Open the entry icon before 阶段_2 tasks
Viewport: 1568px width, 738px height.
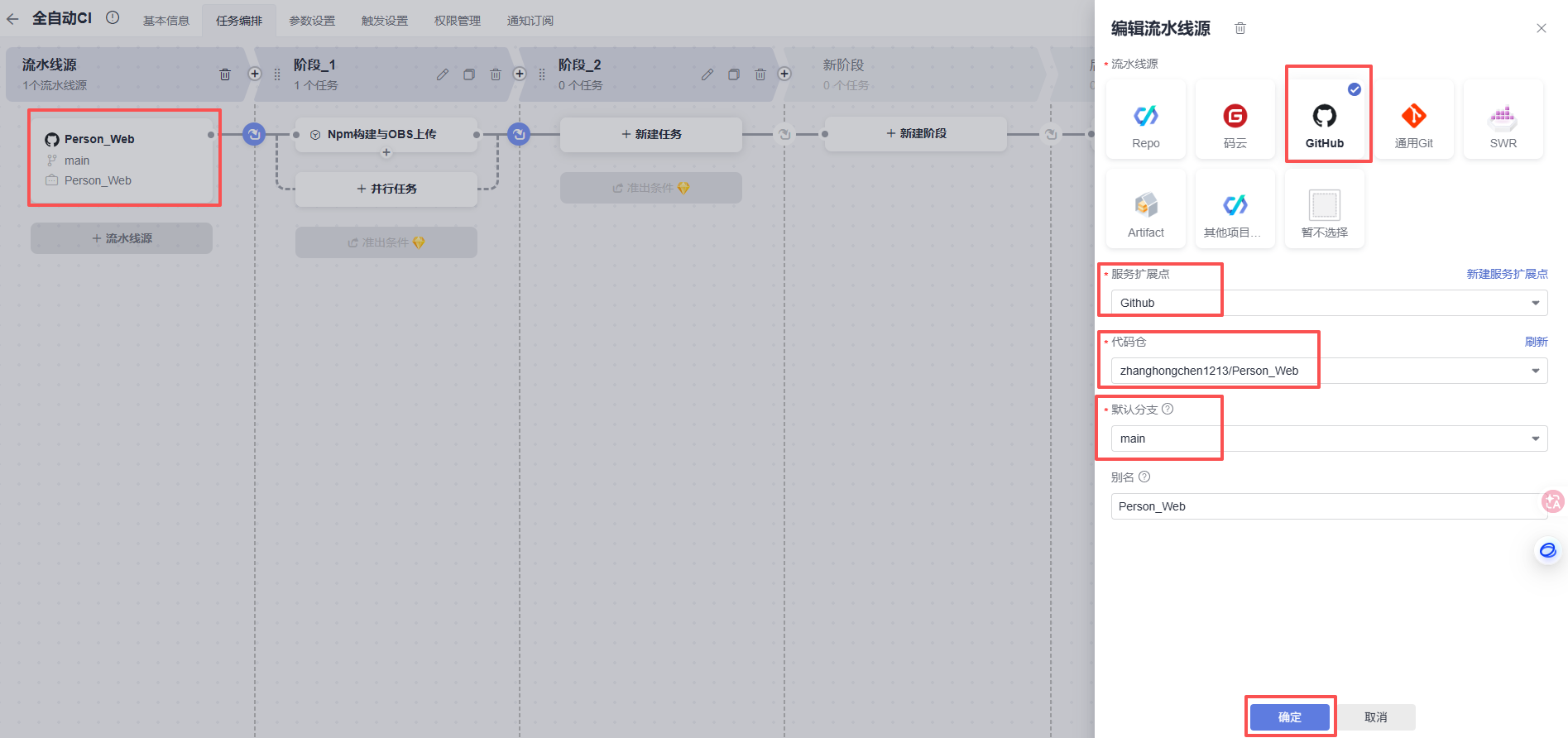coord(519,133)
